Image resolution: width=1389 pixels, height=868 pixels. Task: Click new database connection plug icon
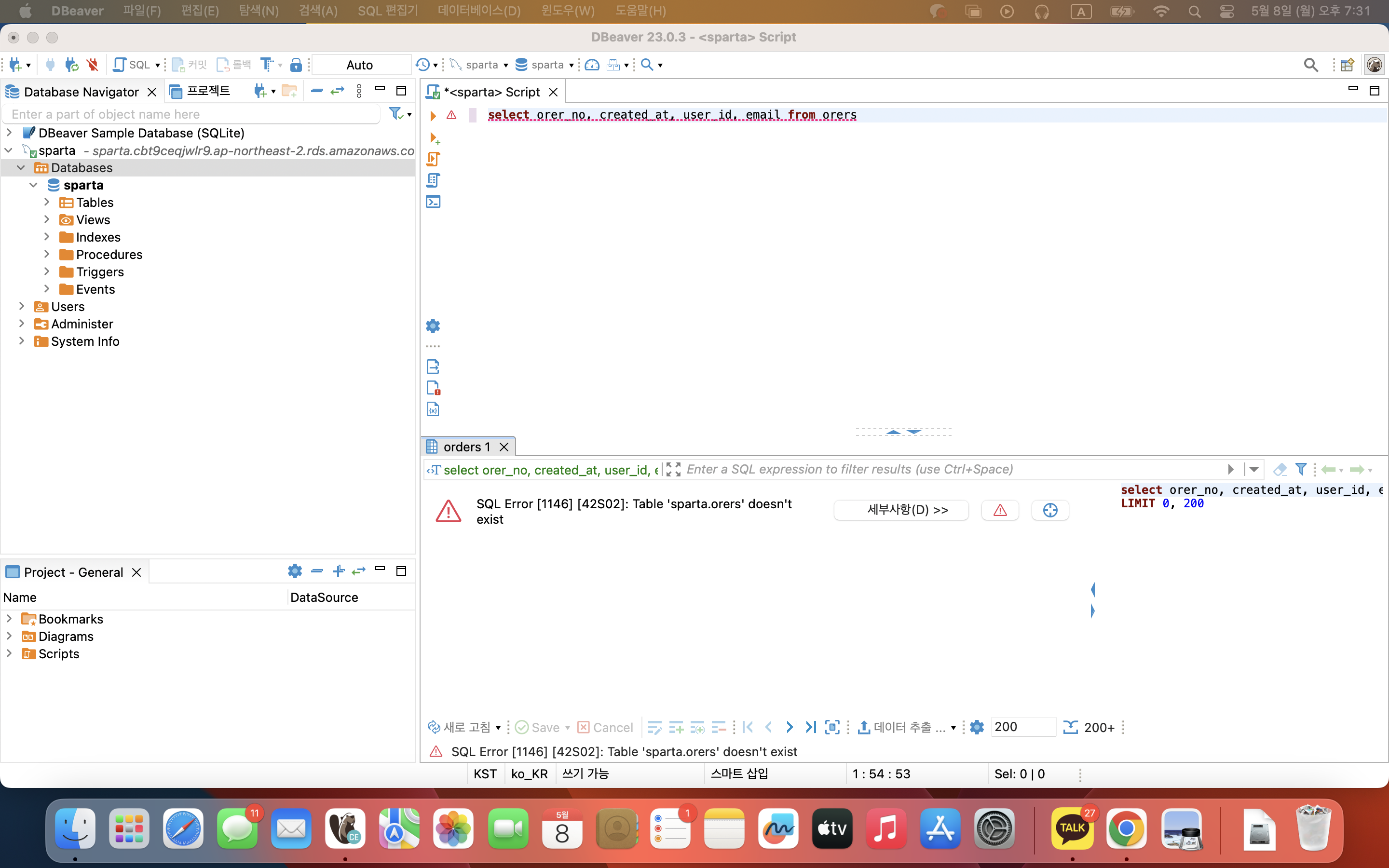point(16,65)
